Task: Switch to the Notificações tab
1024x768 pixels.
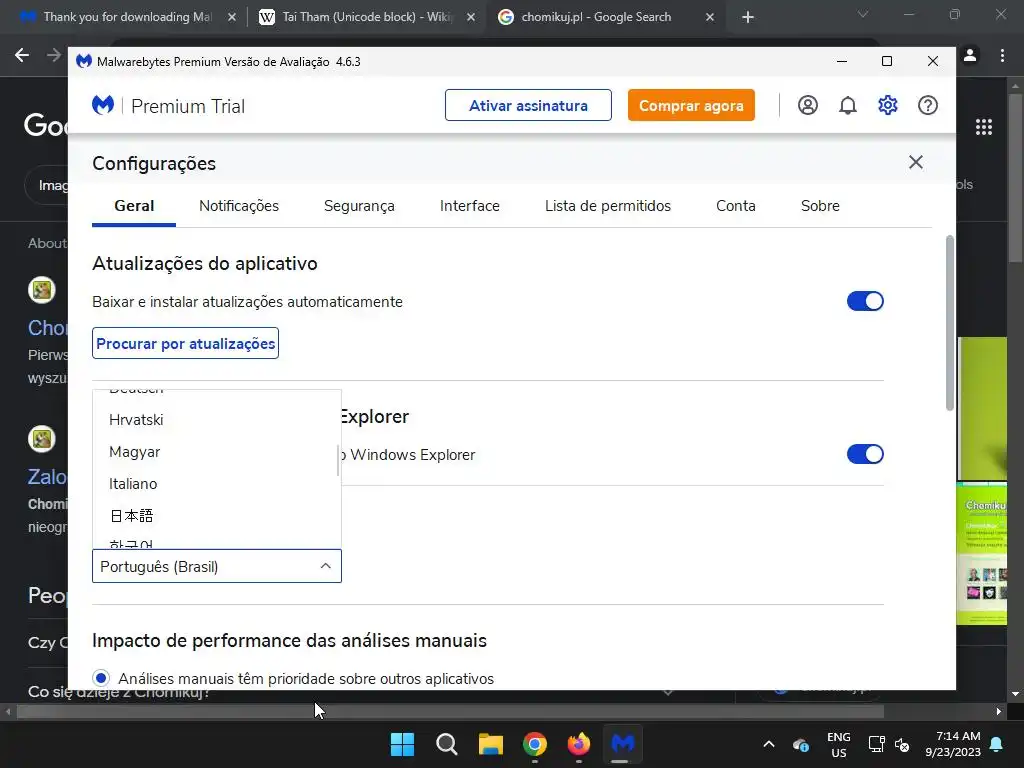Action: [238, 206]
